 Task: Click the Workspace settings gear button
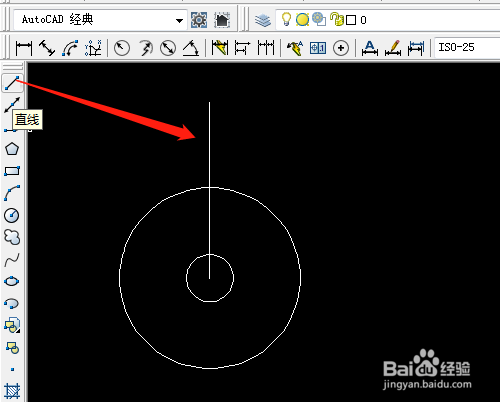(x=199, y=20)
